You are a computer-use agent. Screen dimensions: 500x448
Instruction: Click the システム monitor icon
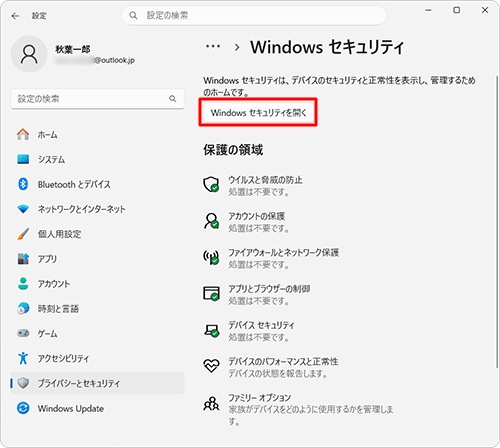tap(23, 159)
